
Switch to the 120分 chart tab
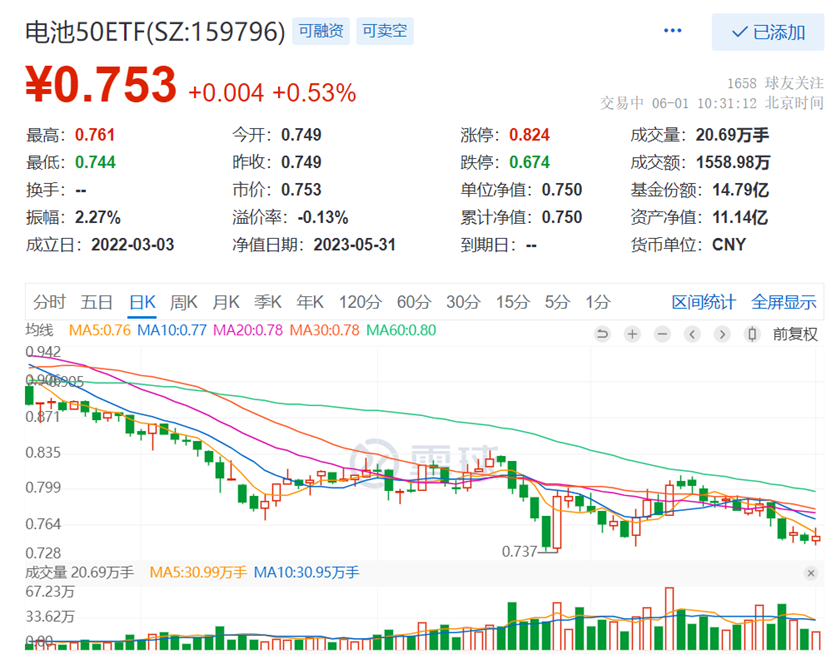click(360, 302)
